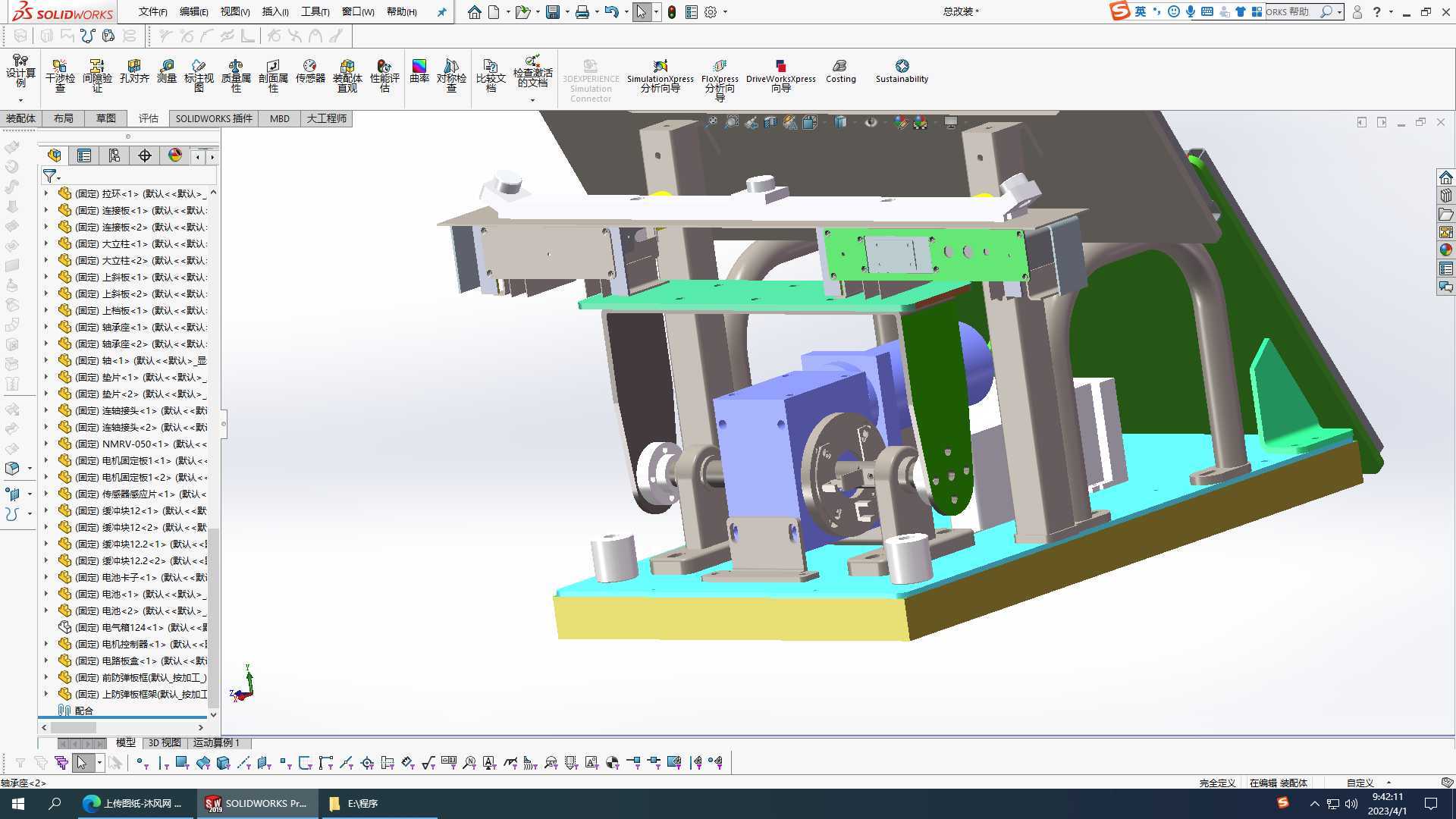Open the Sustainability tool
This screenshot has height=819, width=1456.
[x=902, y=71]
